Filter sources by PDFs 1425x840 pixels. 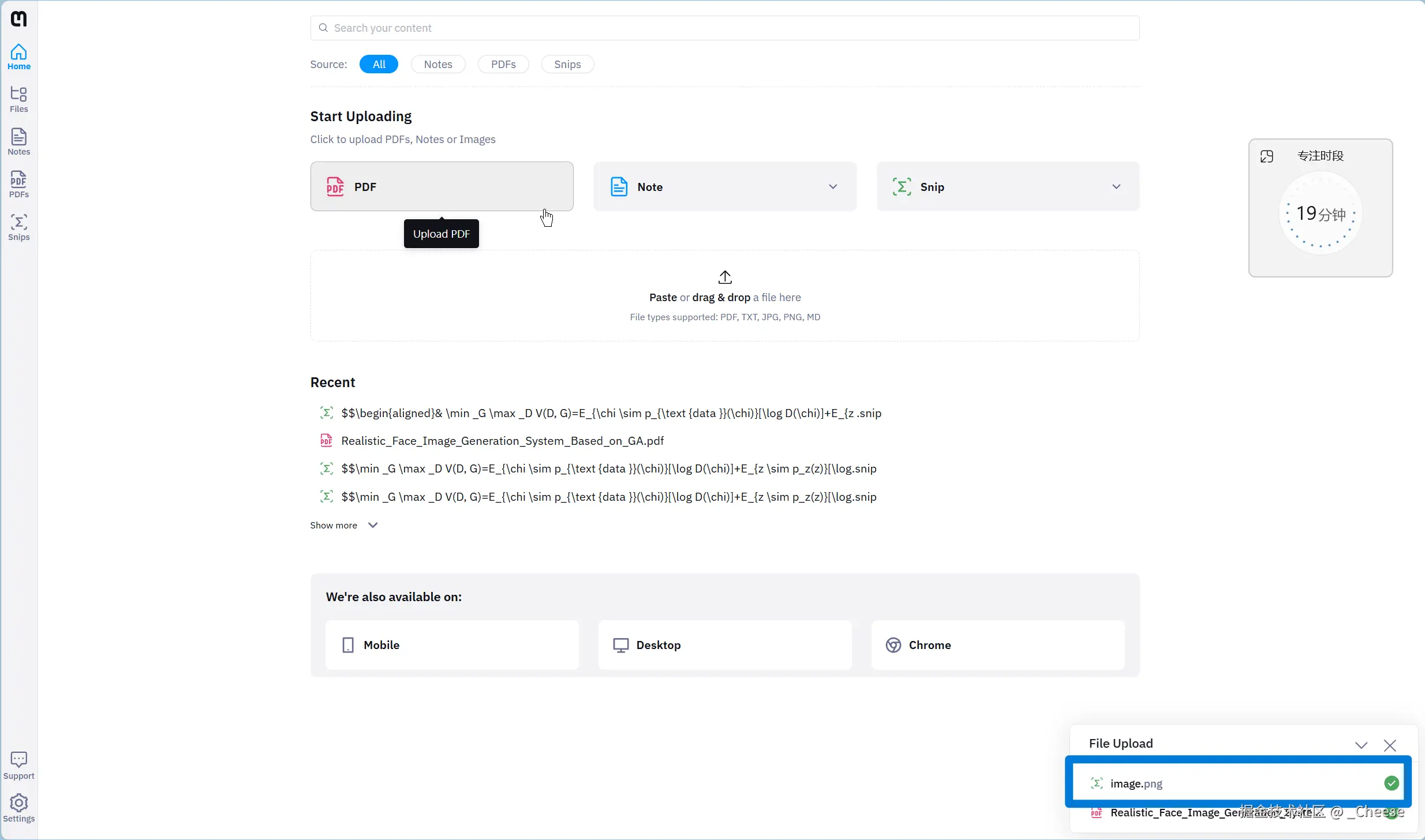[x=503, y=64]
